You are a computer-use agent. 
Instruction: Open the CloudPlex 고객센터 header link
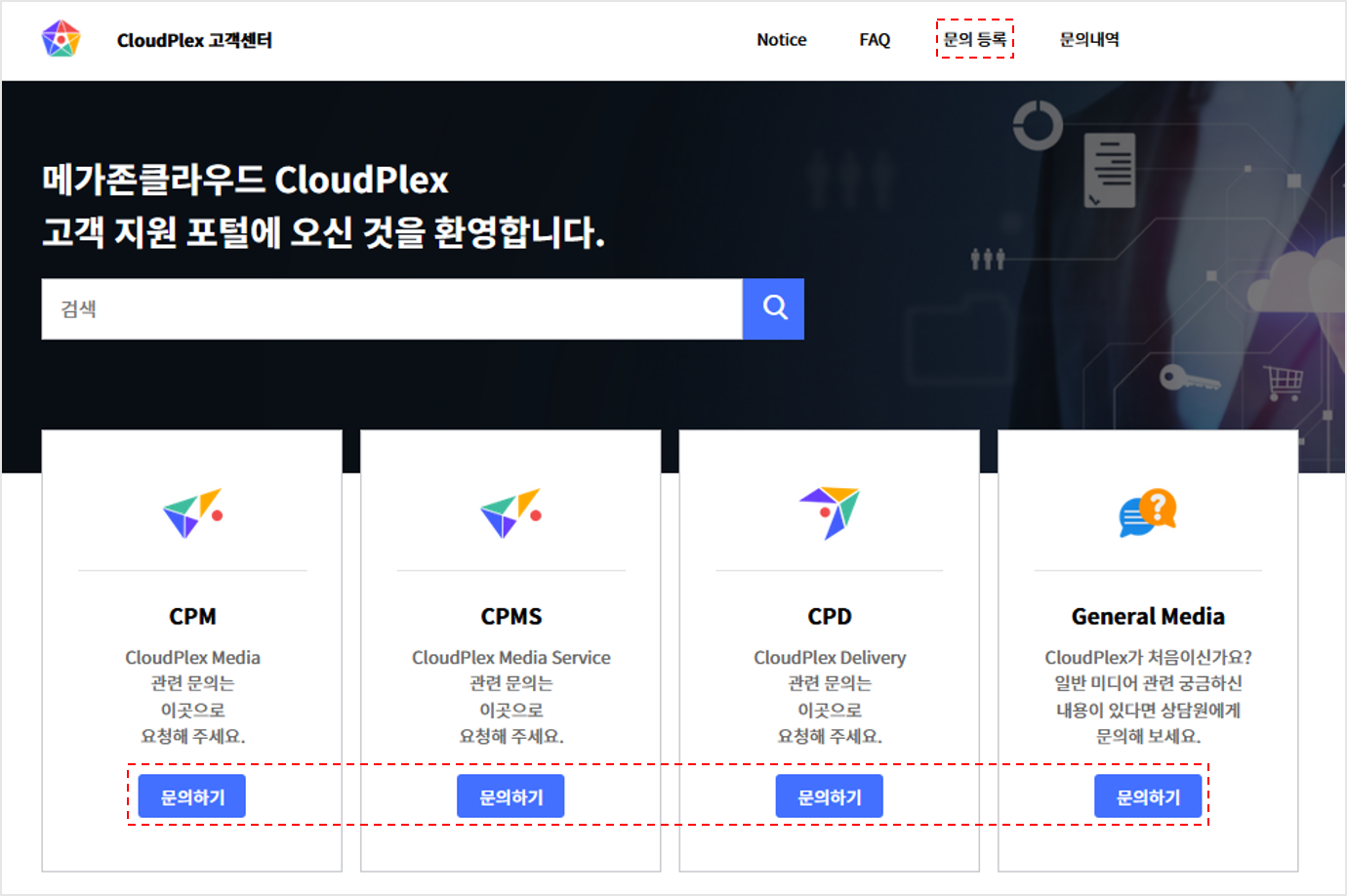pos(194,40)
